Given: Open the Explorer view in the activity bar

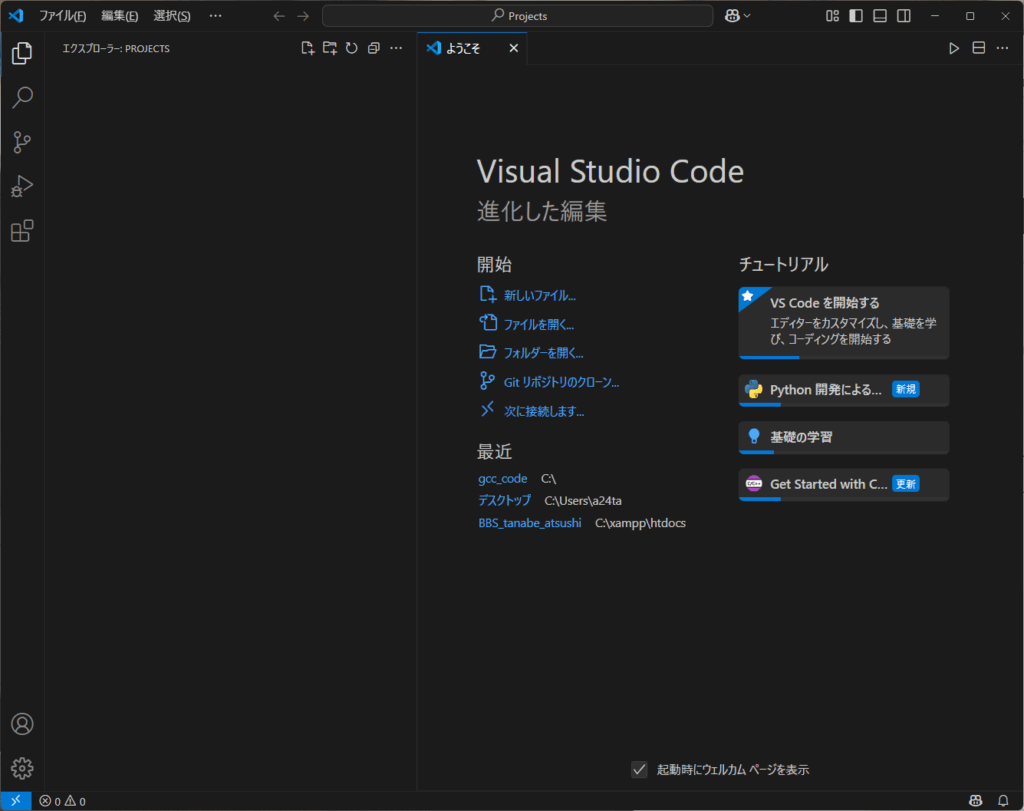Looking at the screenshot, I should 22,53.
